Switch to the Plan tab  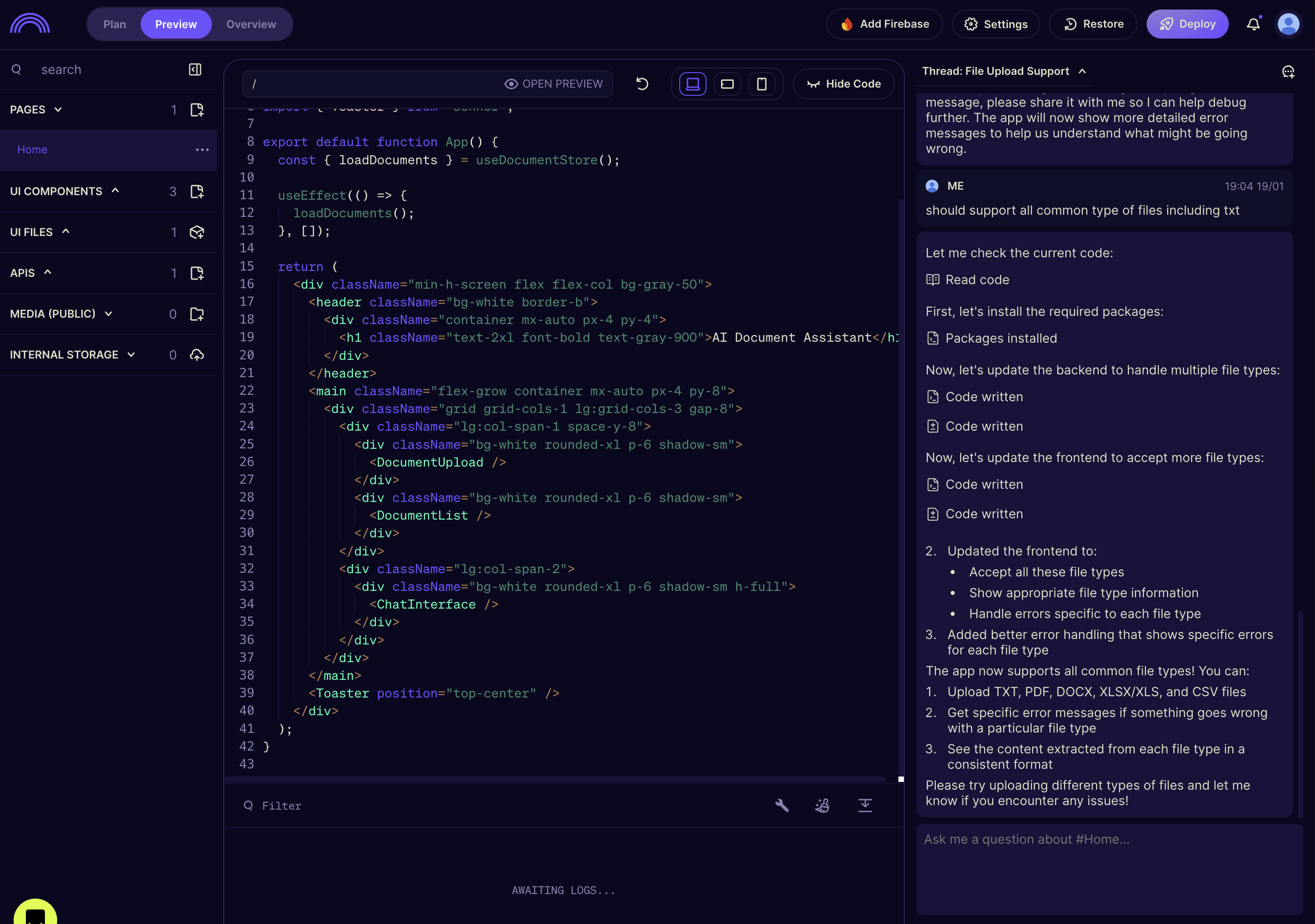tap(114, 24)
